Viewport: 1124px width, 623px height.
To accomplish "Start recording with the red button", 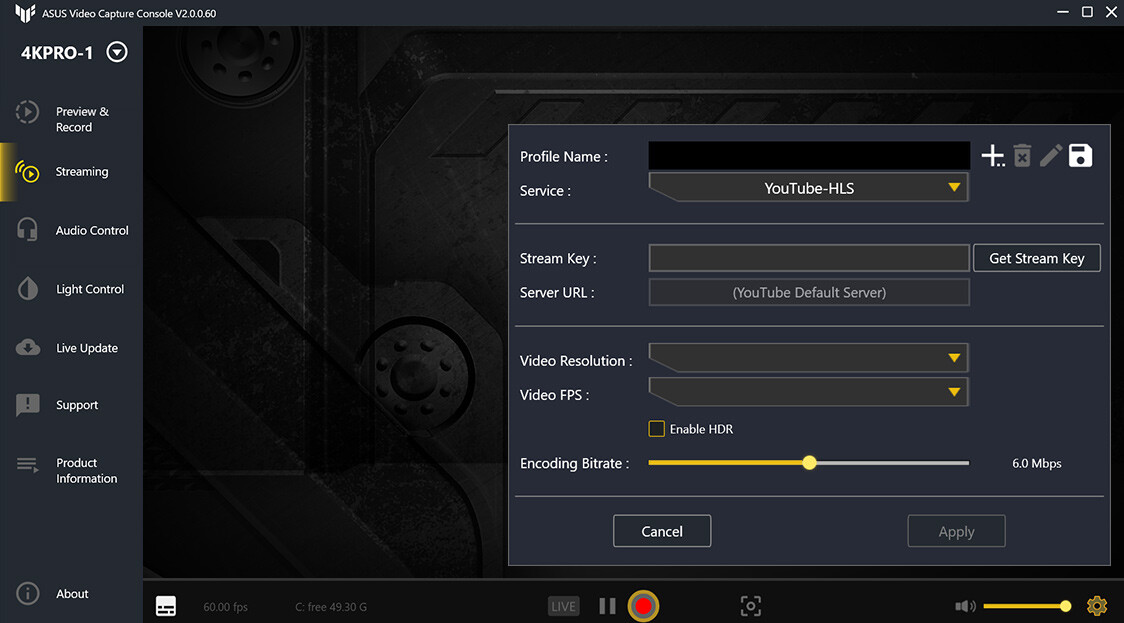I will coord(643,607).
